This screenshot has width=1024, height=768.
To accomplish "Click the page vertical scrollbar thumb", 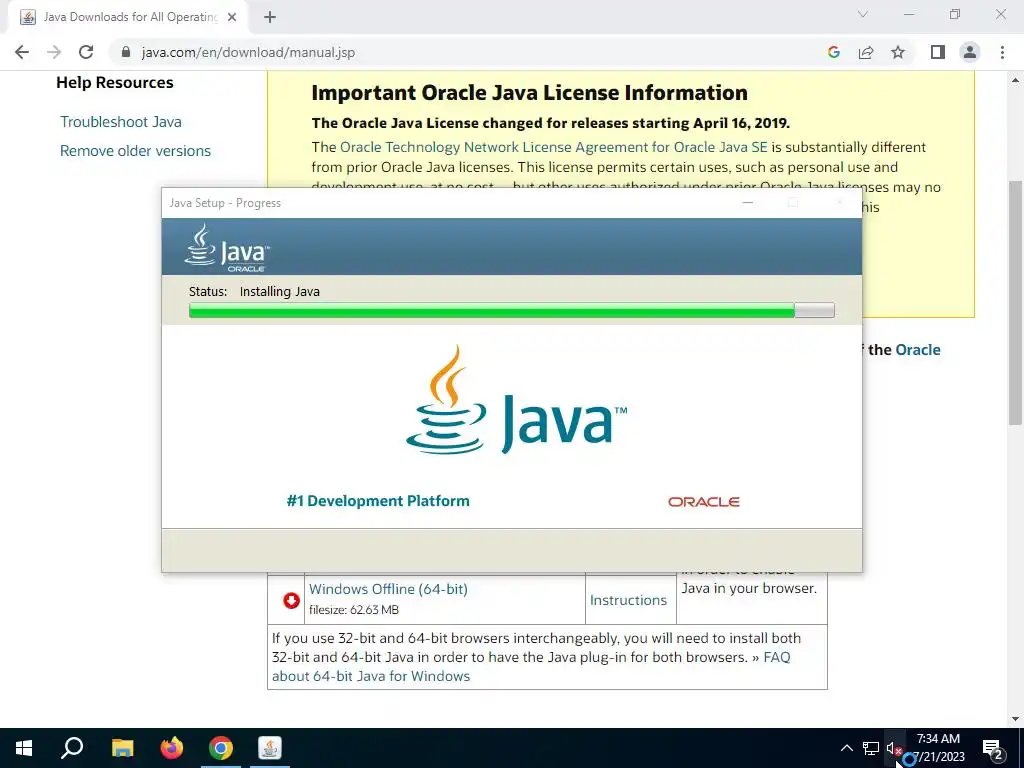I will point(1015,302).
